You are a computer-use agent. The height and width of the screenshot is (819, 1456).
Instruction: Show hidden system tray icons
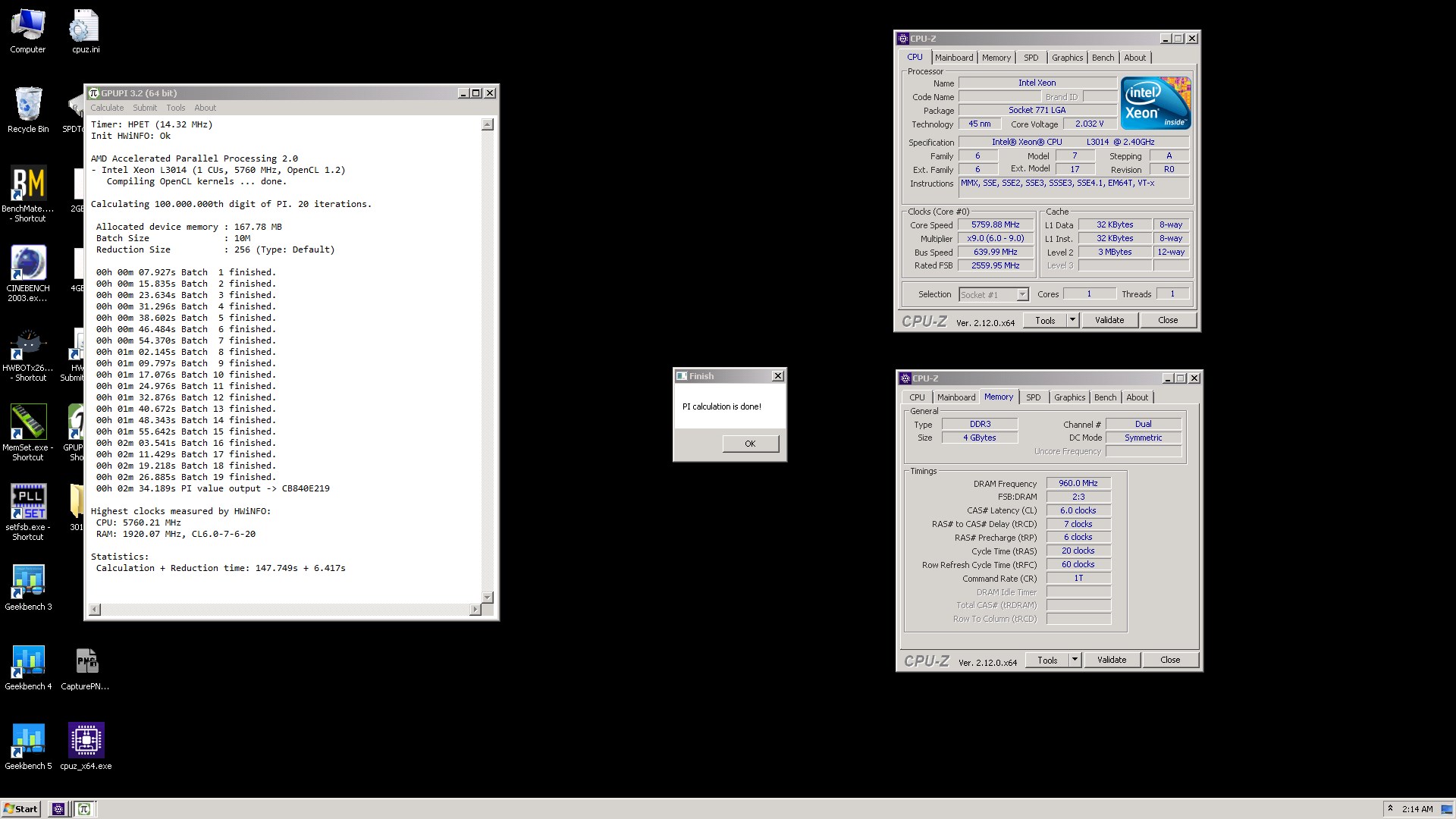[1390, 809]
